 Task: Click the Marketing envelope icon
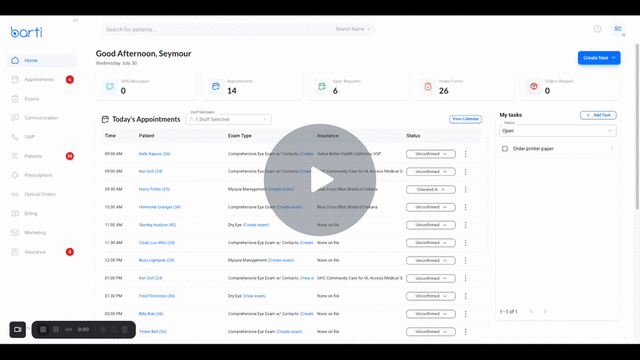[15, 233]
